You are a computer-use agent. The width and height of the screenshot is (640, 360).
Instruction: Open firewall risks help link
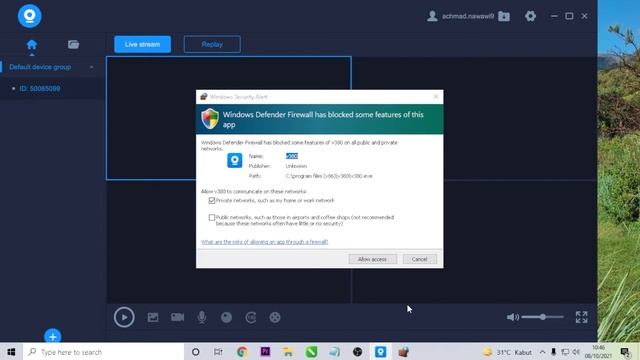coord(264,242)
